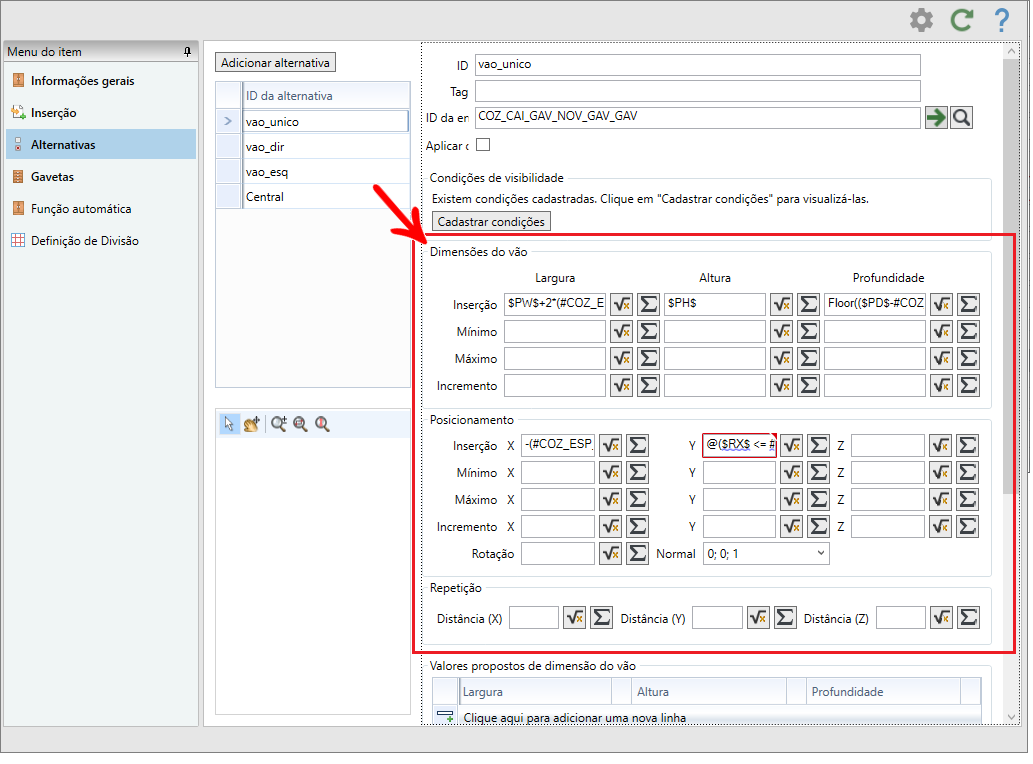Screen dimensions: 1033x764
Task: Open formula editor for Largura Inserção
Action: [621, 304]
